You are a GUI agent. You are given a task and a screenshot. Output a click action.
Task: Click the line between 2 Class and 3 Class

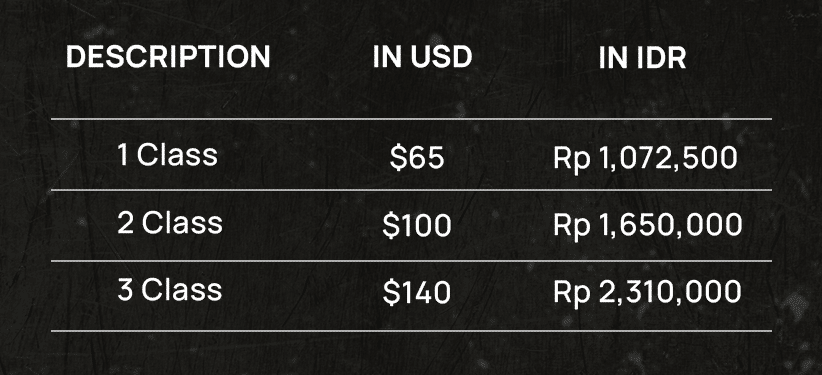(x=412, y=261)
